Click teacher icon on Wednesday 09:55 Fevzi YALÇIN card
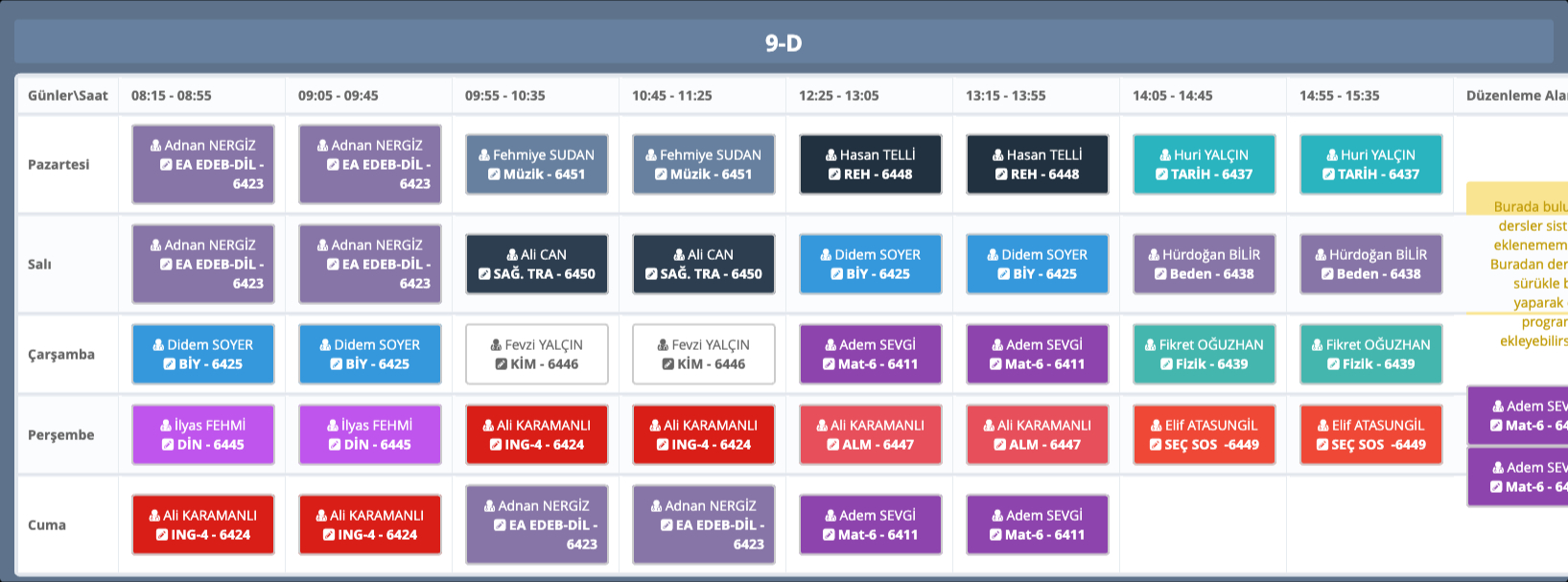 [x=496, y=345]
